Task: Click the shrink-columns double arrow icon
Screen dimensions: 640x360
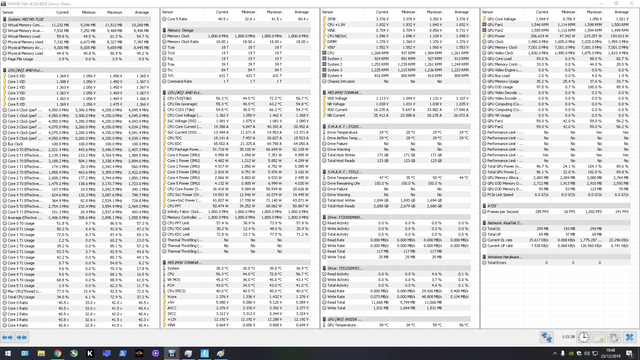Action: pyautogui.click(x=22, y=338)
